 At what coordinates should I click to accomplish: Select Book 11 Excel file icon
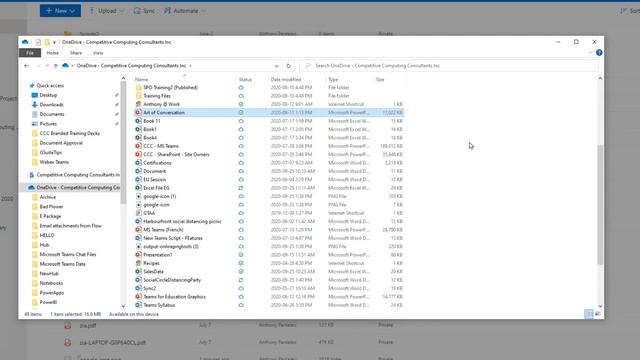click(x=138, y=121)
